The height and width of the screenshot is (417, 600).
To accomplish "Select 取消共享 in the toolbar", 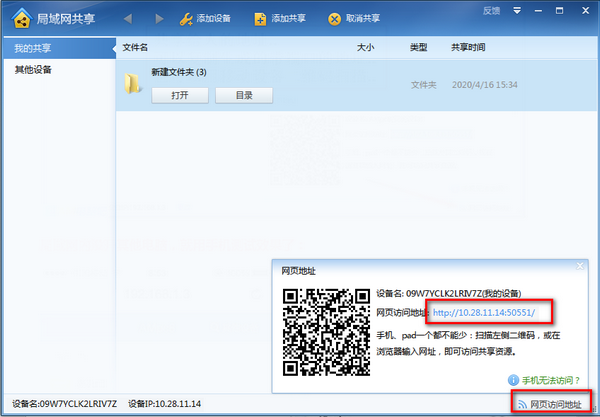I will click(x=354, y=19).
